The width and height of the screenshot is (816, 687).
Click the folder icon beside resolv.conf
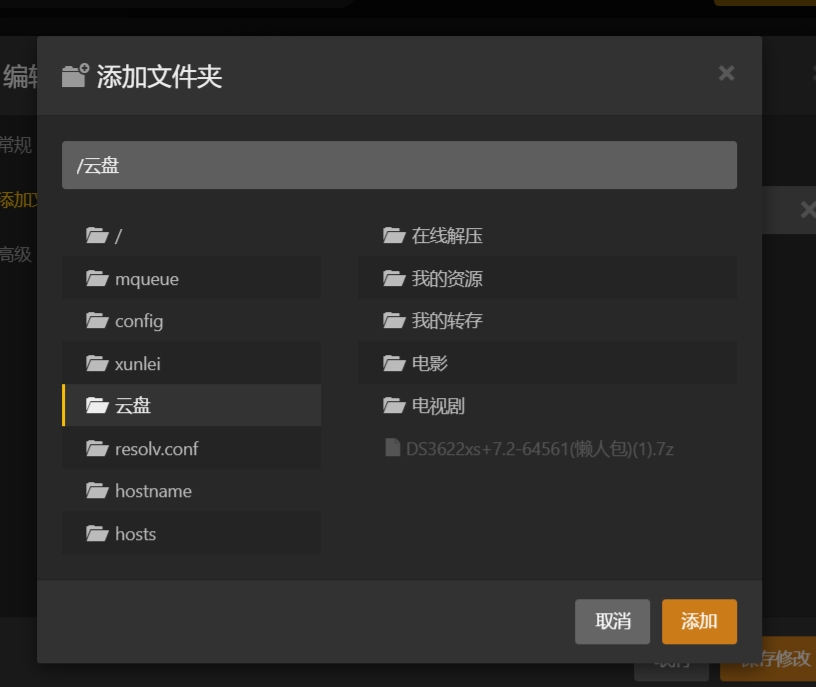pyautogui.click(x=97, y=448)
